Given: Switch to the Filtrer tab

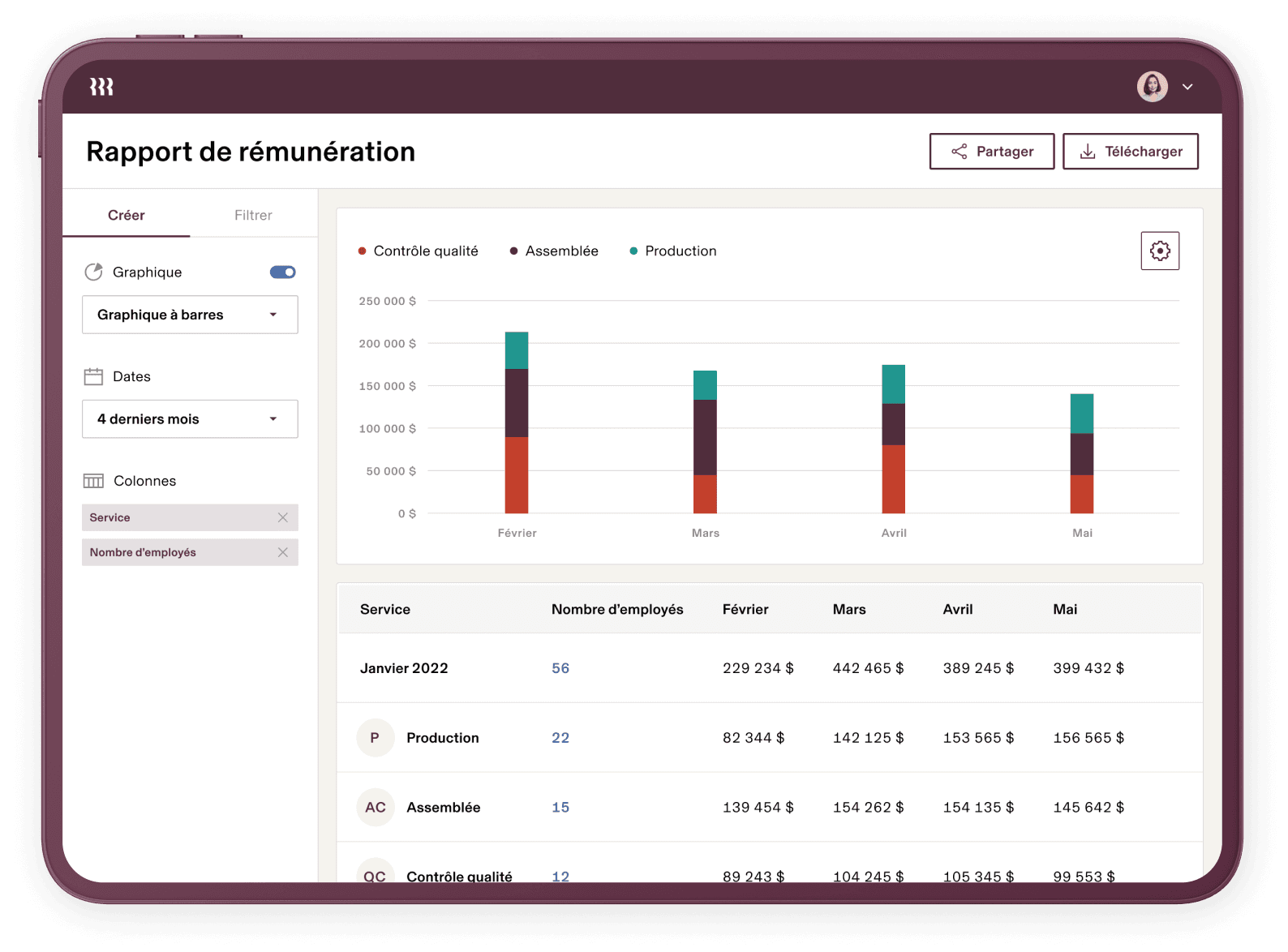Looking at the screenshot, I should [x=253, y=215].
